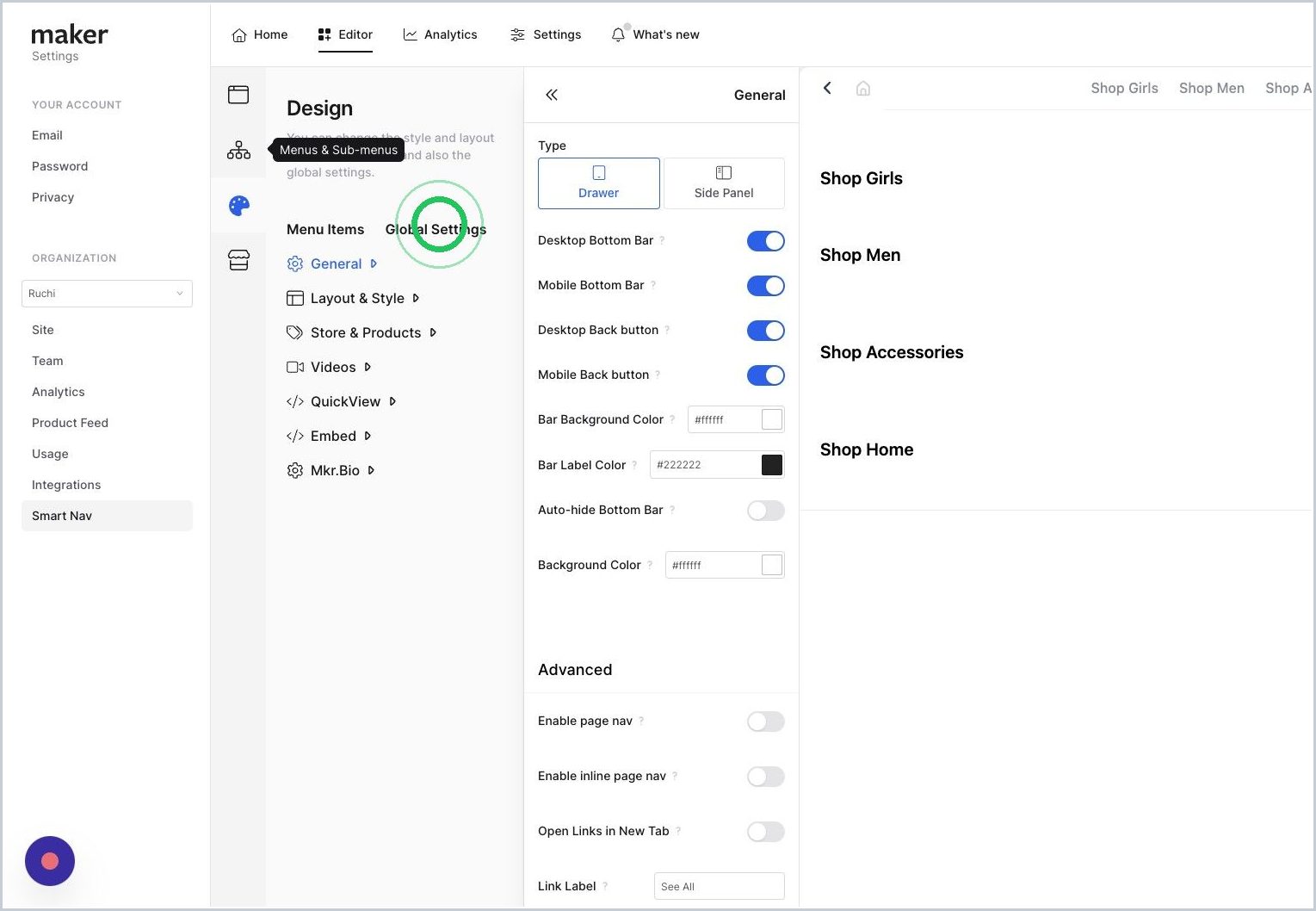Open Settings tab in top navigation
1316x911 pixels.
(x=546, y=34)
